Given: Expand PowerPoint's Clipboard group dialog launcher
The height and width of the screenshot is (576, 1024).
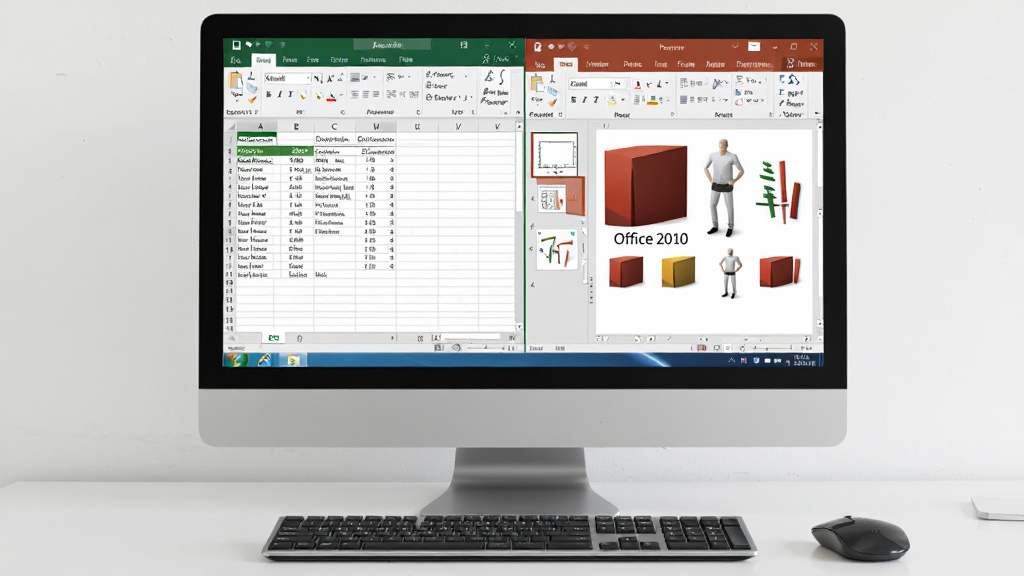Looking at the screenshot, I should (x=560, y=115).
